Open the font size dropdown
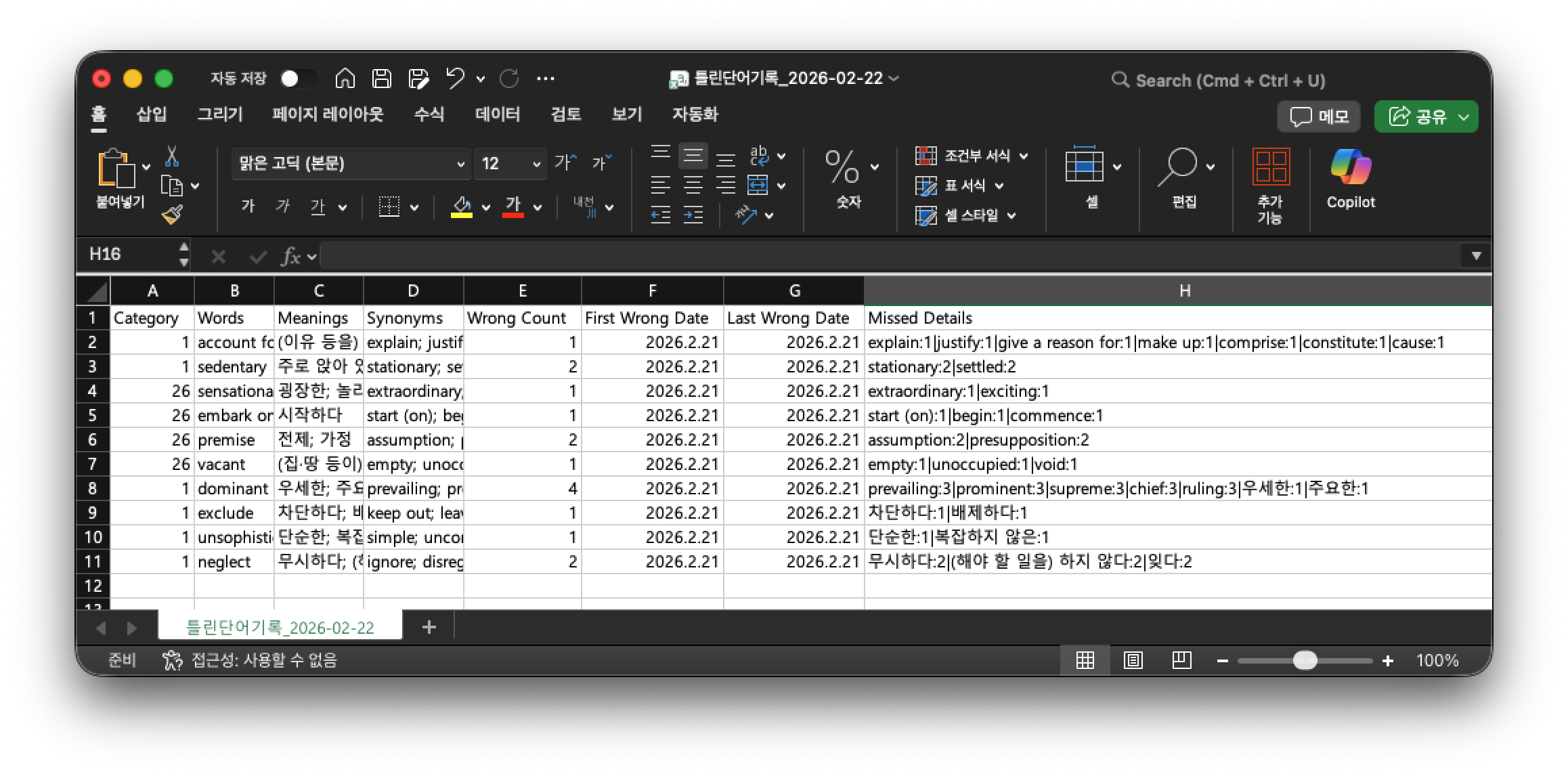This screenshot has height=776, width=1568. click(x=536, y=164)
